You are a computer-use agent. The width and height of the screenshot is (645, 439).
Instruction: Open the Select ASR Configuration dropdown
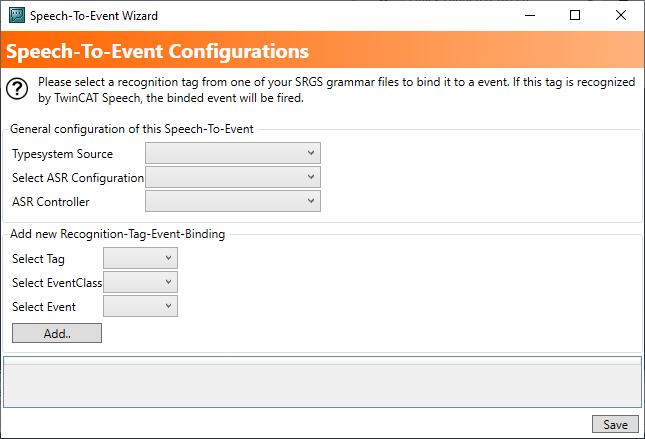pos(233,177)
